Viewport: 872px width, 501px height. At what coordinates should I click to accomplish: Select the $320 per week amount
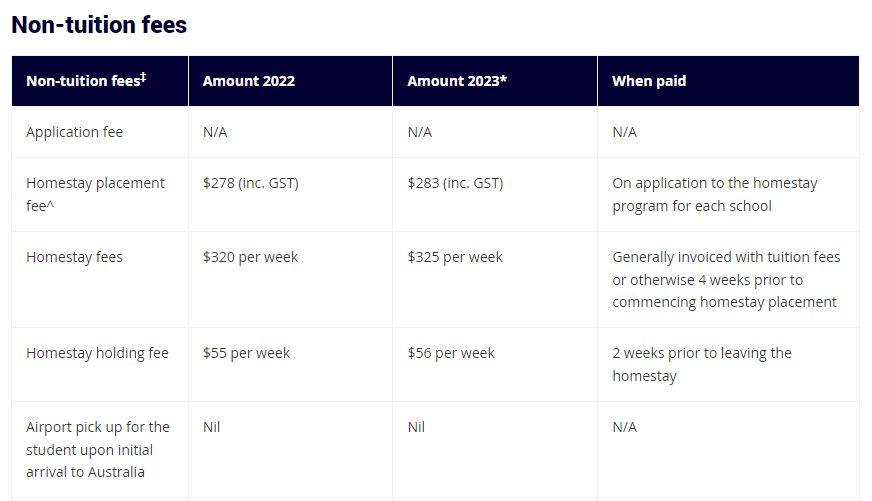point(250,257)
